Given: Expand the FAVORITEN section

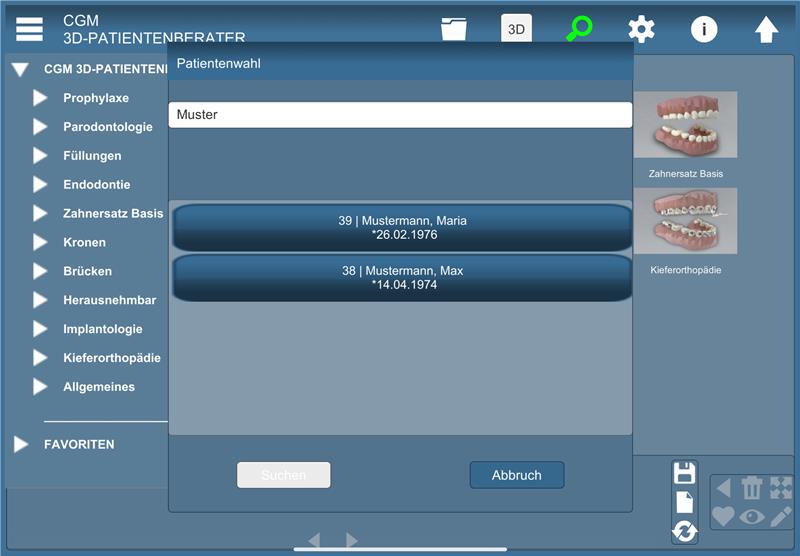Looking at the screenshot, I should pos(21,444).
